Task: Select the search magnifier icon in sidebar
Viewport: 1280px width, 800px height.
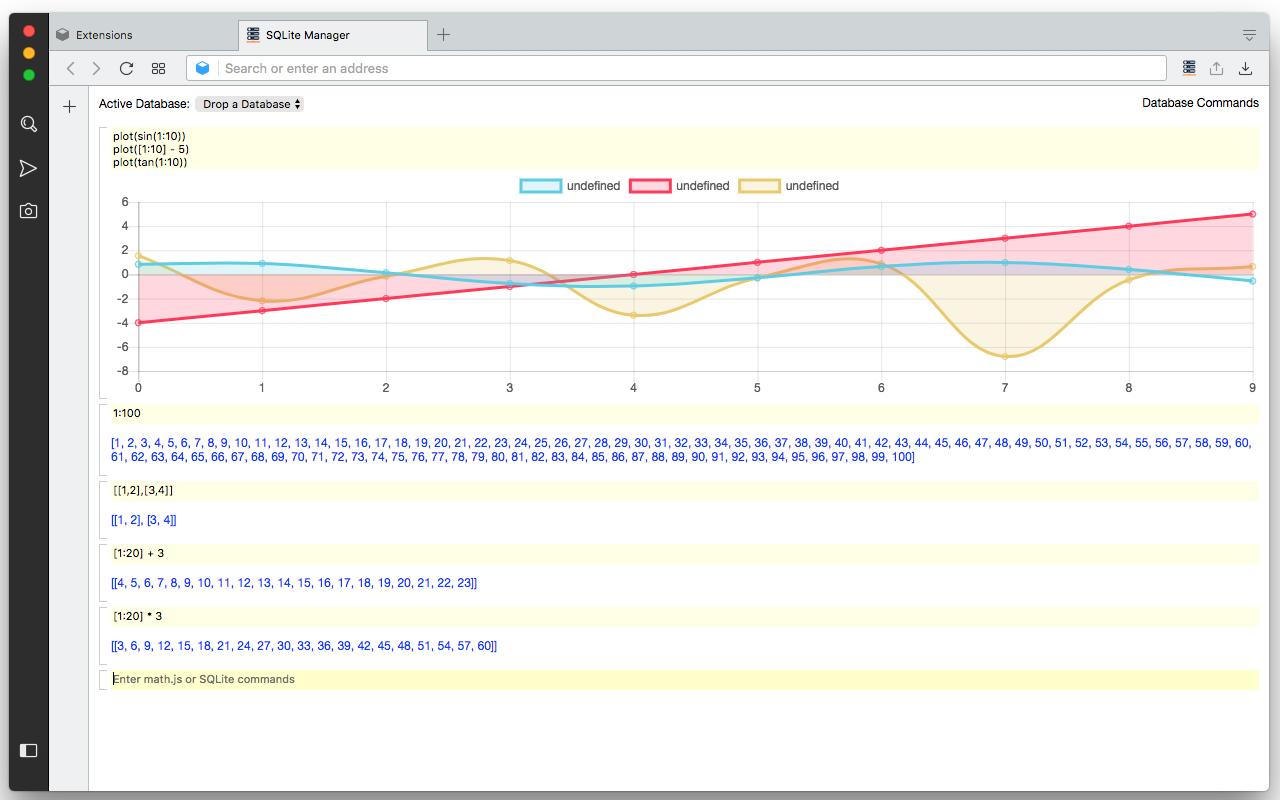Action: (x=28, y=123)
